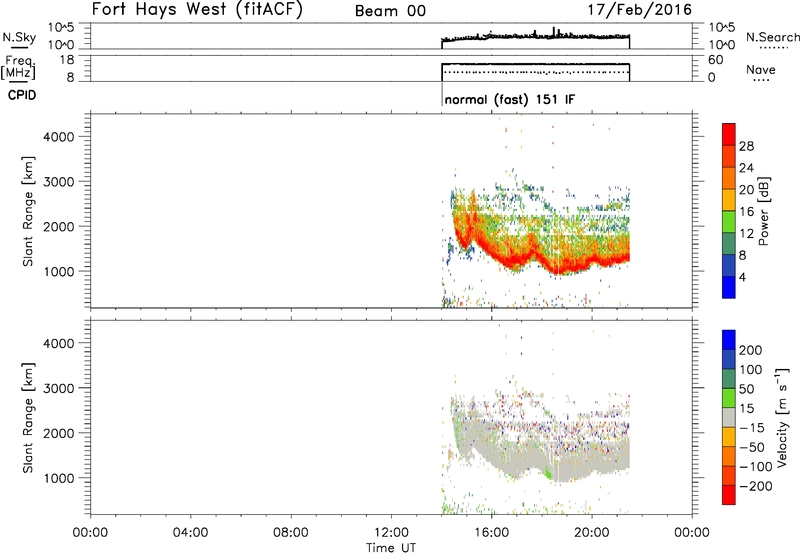The image size is (800, 554).
Task: Click the red swatch of the power colorbar
Action: (x=729, y=134)
